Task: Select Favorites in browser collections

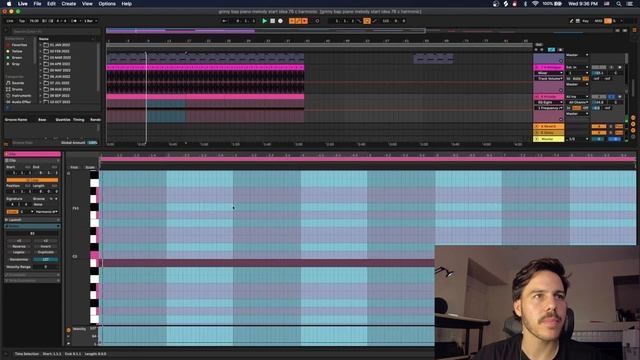Action: (19, 45)
